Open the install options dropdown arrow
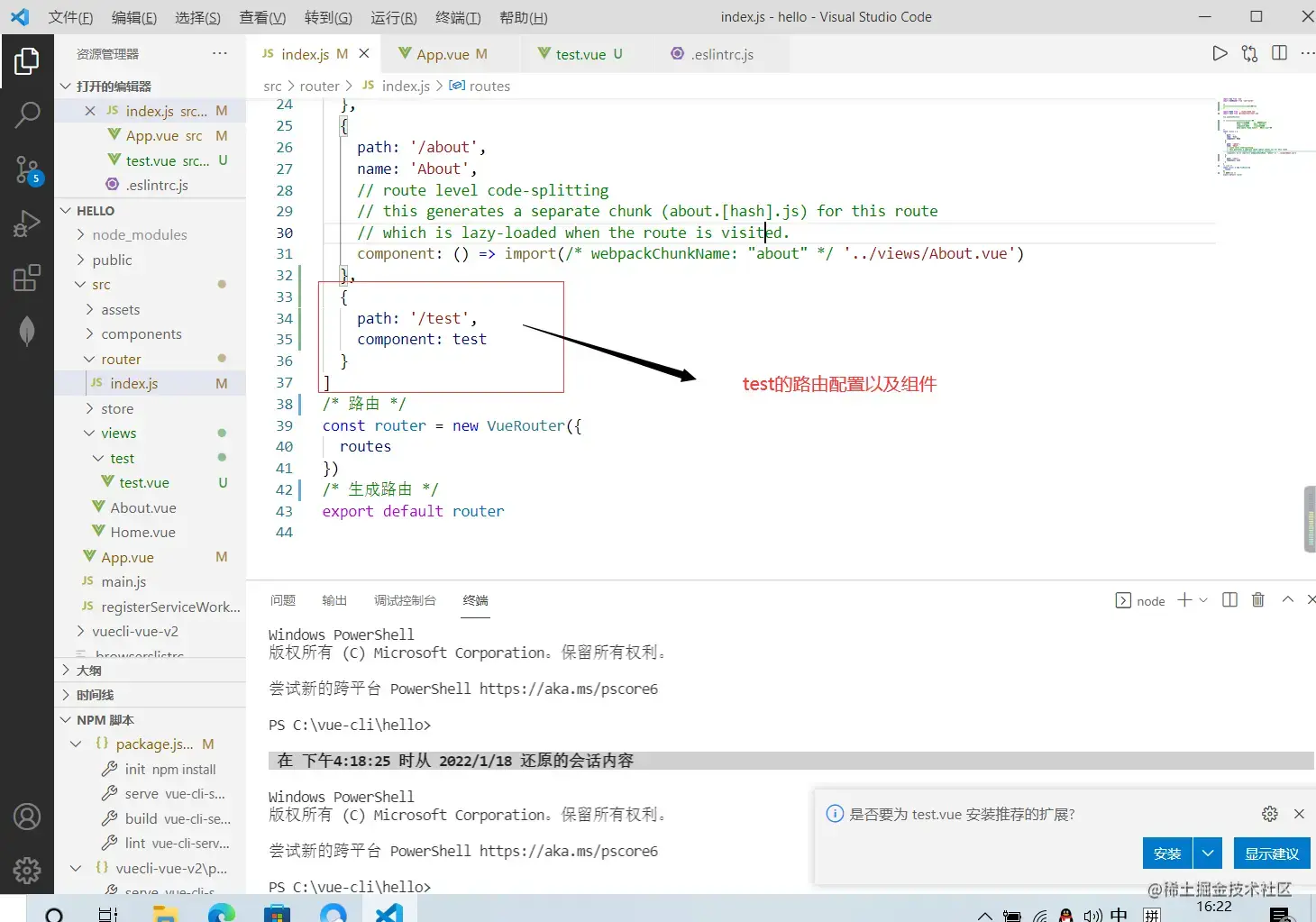Viewport: 1316px width, 922px height. (1208, 854)
